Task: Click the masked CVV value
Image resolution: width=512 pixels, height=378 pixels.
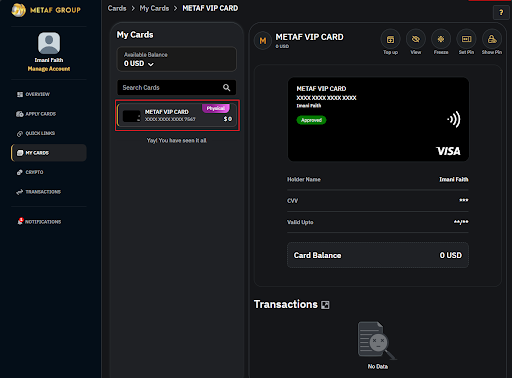Action: 464,201
